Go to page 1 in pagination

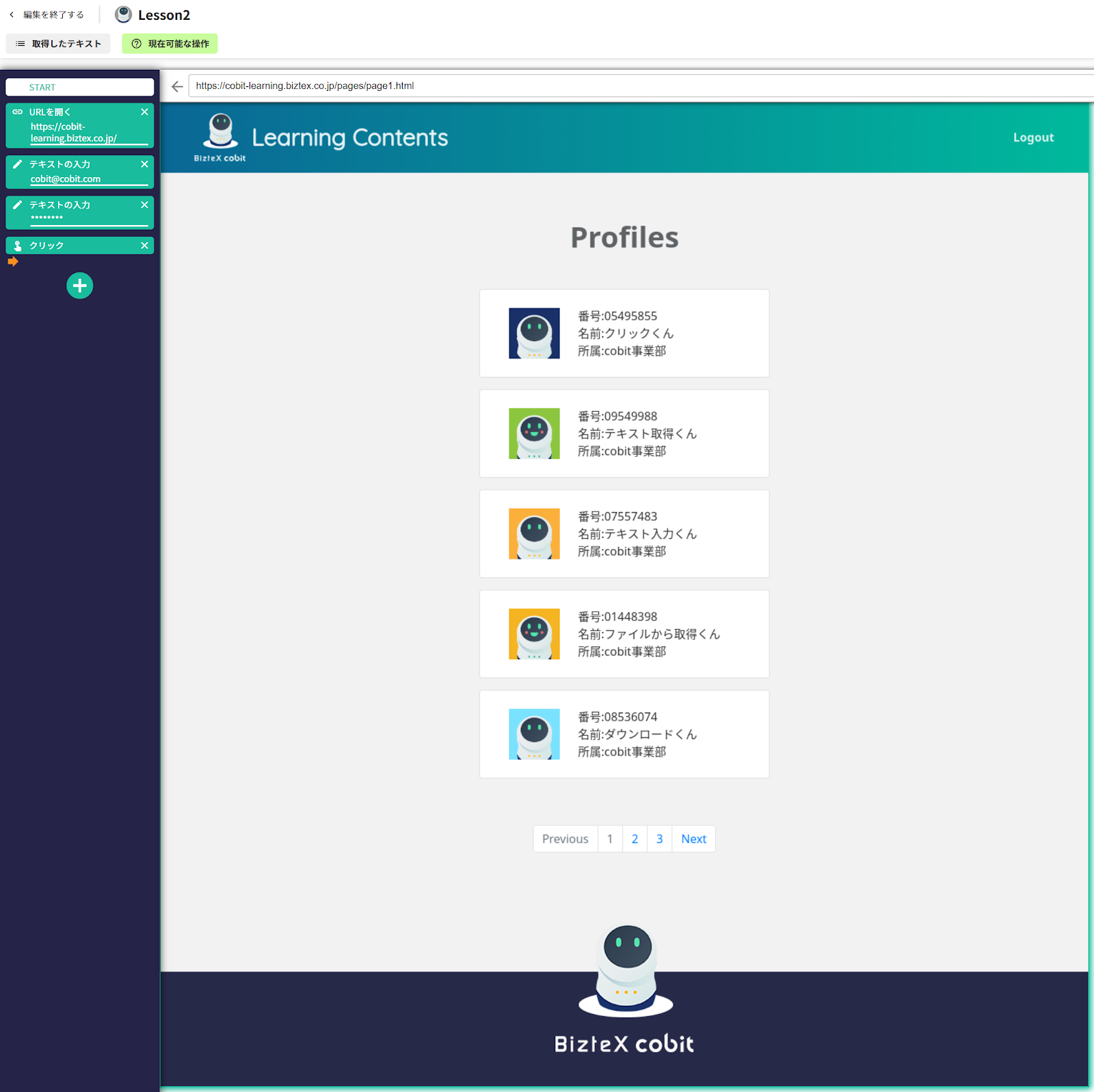610,839
